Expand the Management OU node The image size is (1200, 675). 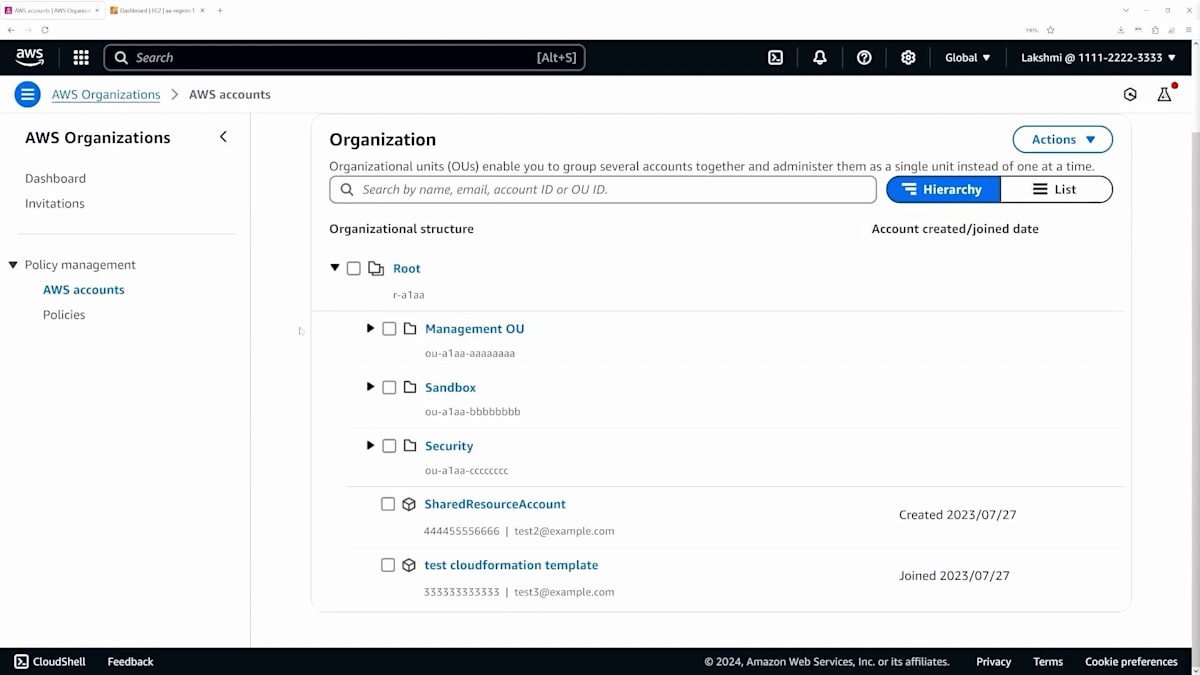[370, 328]
